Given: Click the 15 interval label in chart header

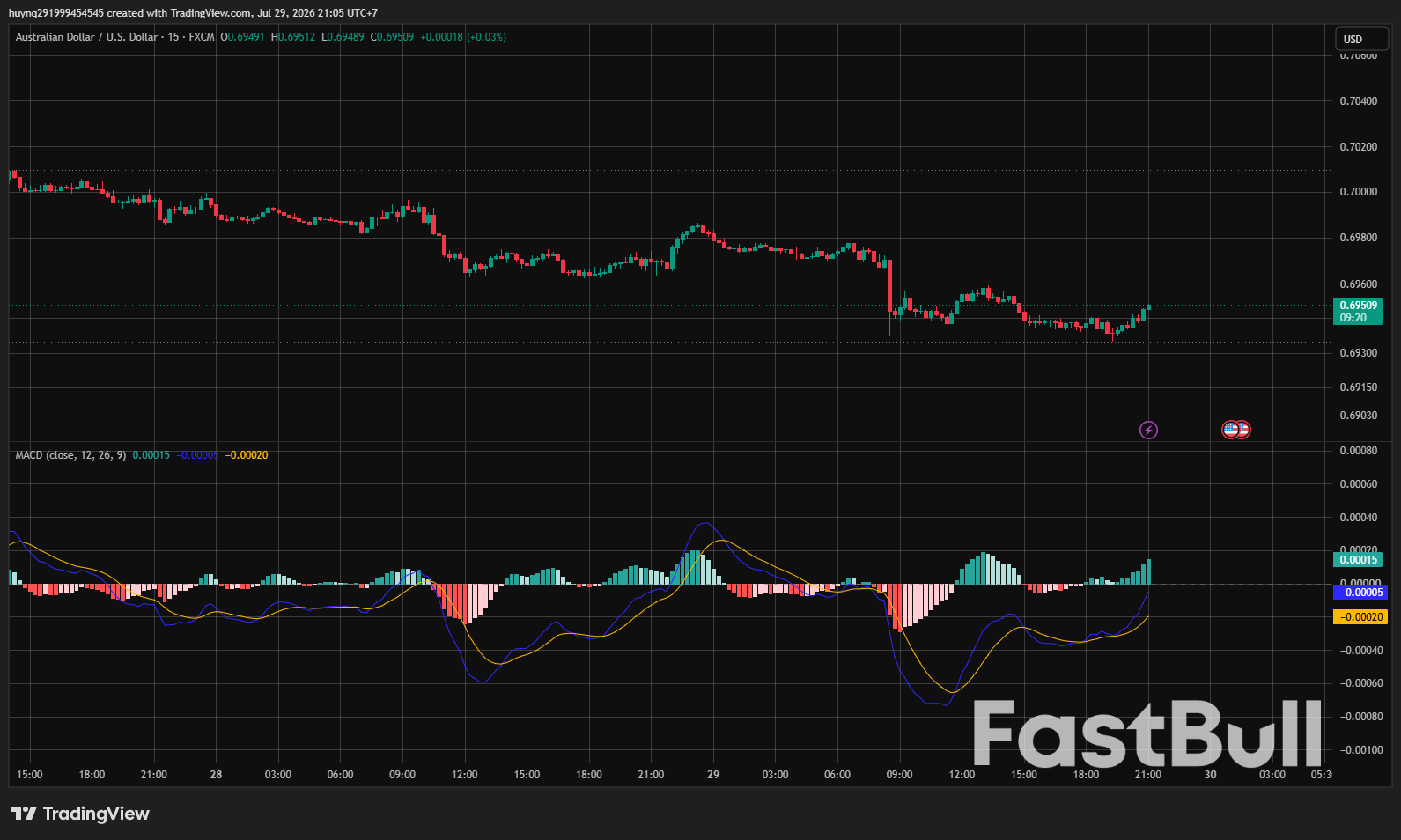Looking at the screenshot, I should pyautogui.click(x=173, y=37).
